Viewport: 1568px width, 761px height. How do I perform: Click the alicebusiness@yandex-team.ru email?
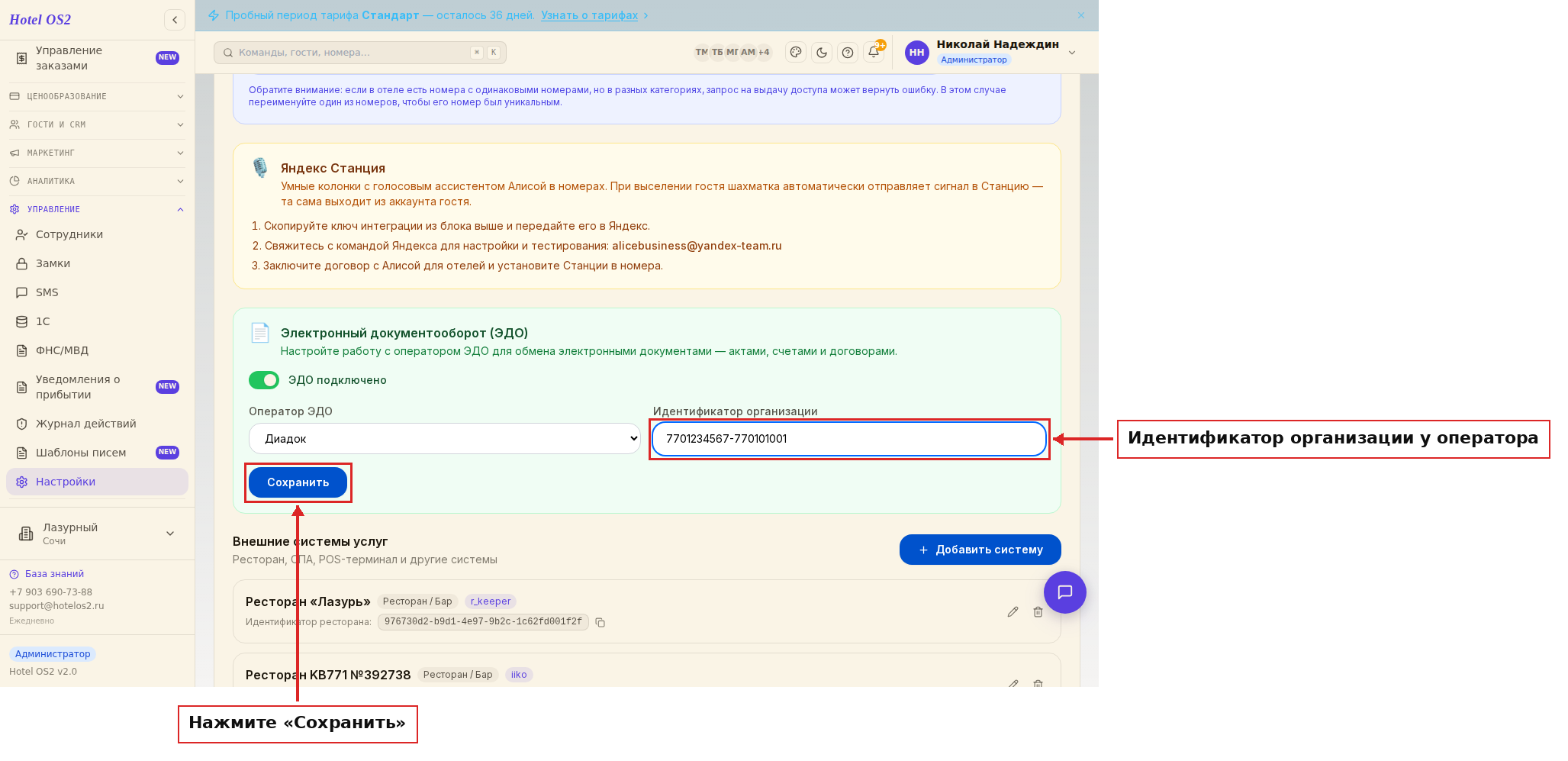pos(697,246)
